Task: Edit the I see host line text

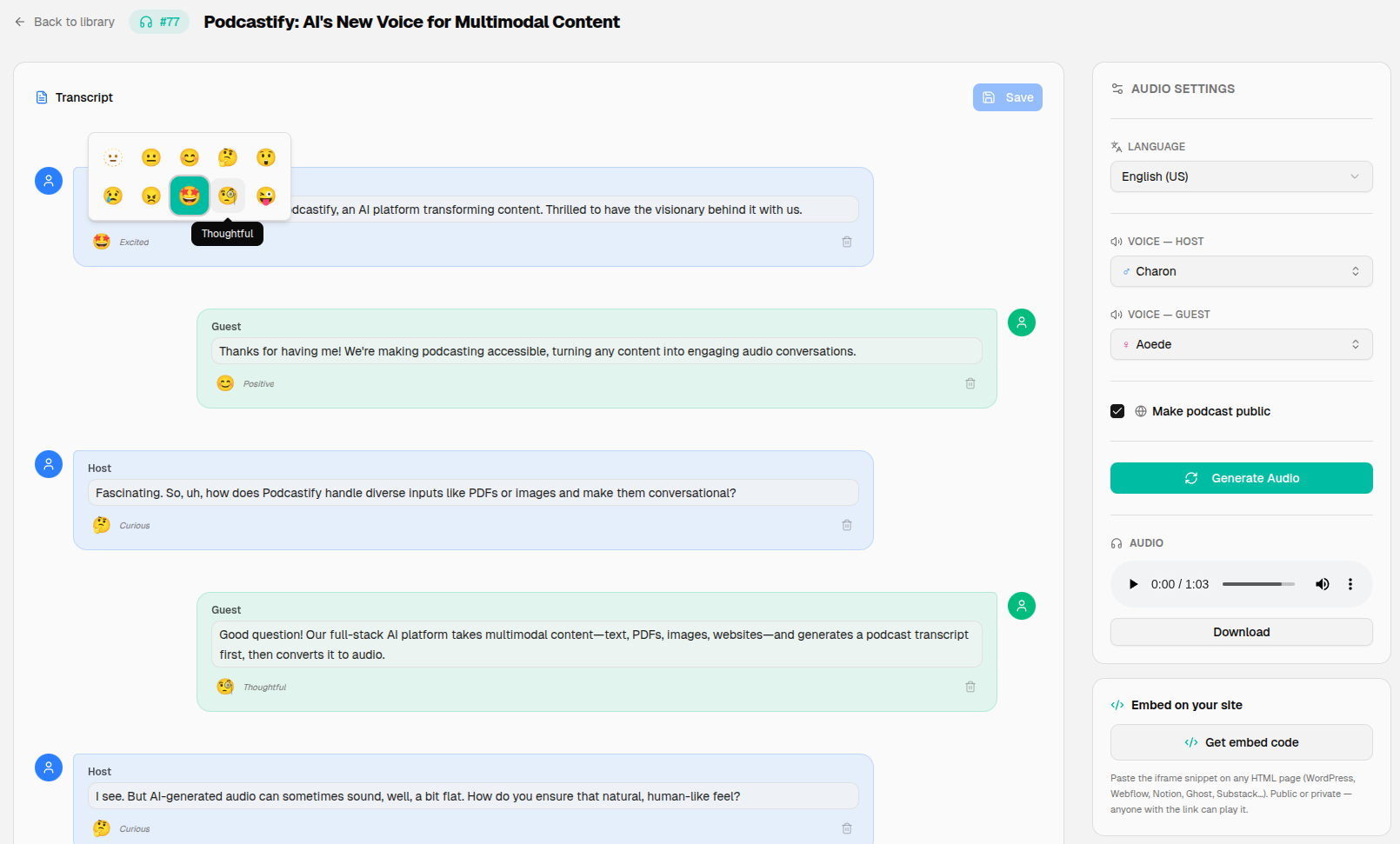Action: pos(473,796)
